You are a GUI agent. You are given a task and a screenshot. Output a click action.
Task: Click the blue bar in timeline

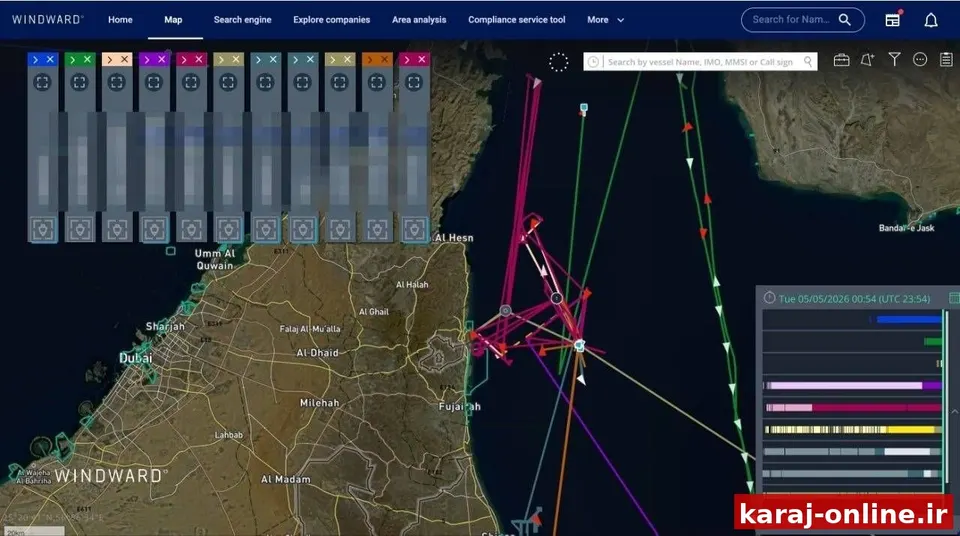click(908, 319)
